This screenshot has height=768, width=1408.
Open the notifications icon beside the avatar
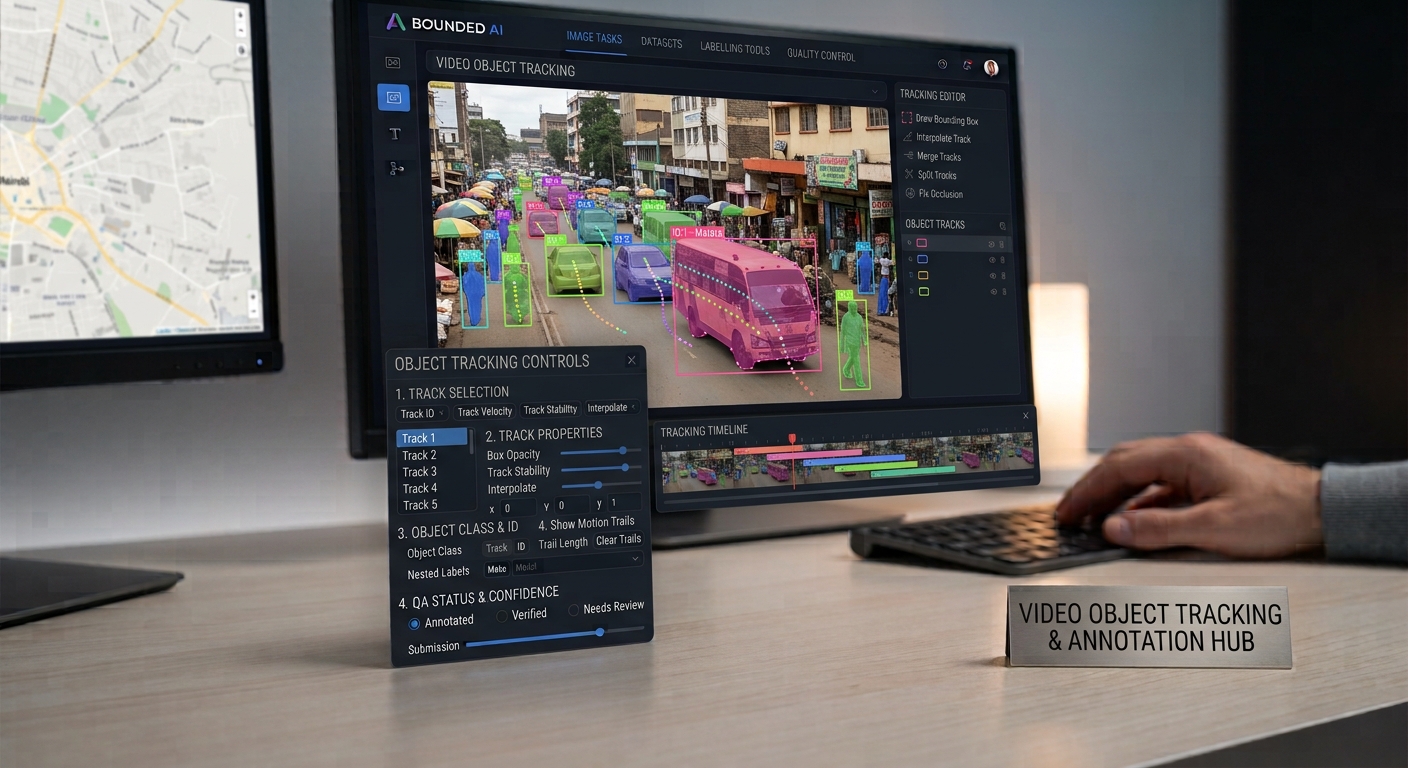[967, 66]
